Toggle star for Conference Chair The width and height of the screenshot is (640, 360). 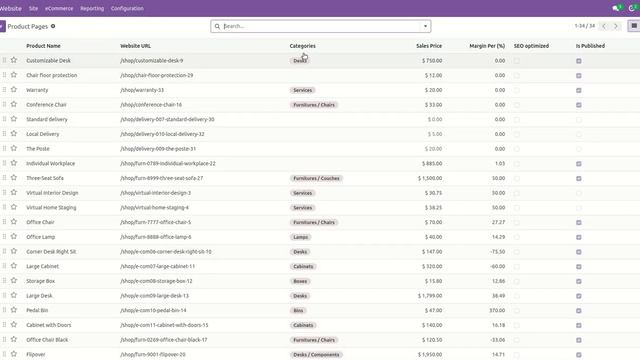[14, 104]
